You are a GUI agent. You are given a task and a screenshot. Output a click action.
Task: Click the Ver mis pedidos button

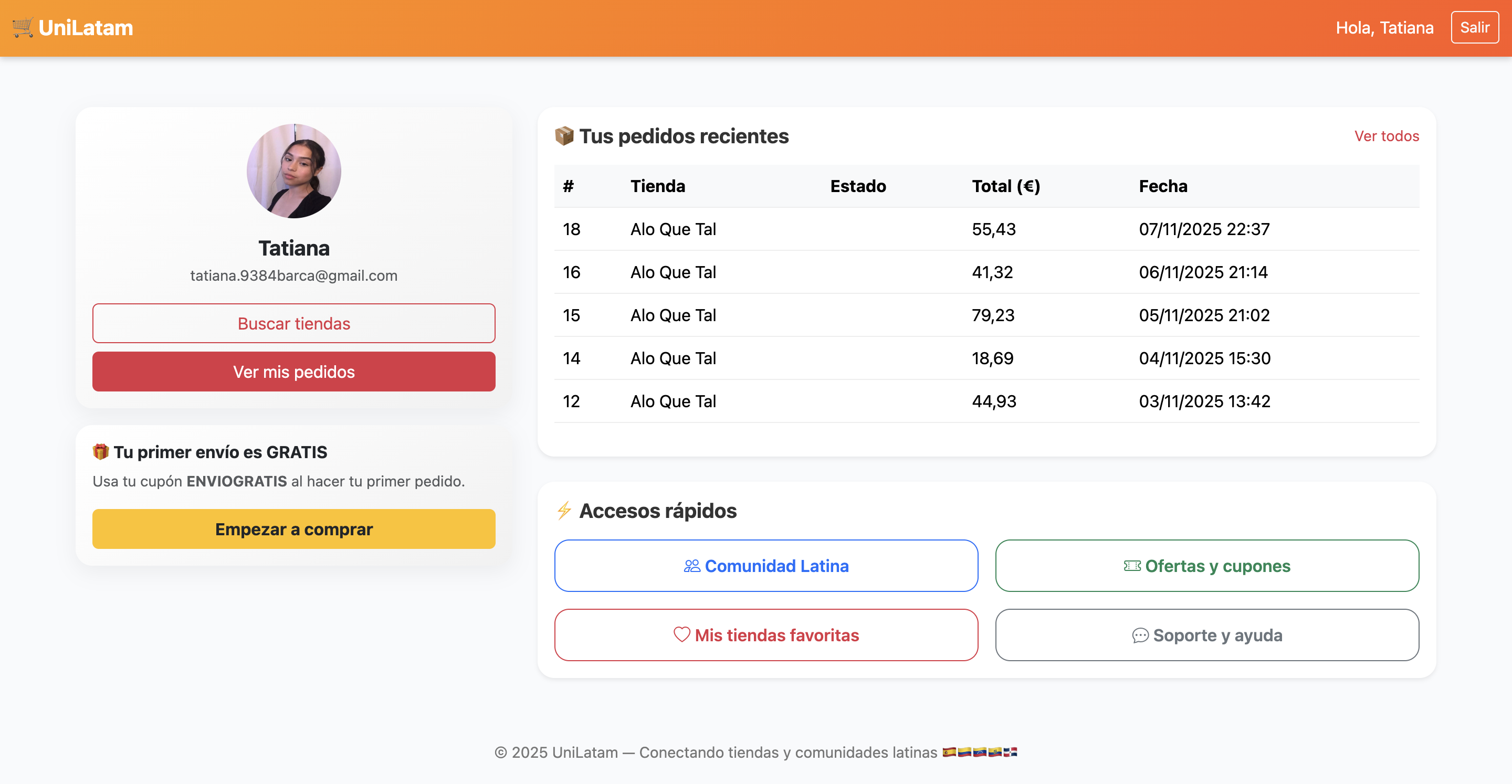293,372
